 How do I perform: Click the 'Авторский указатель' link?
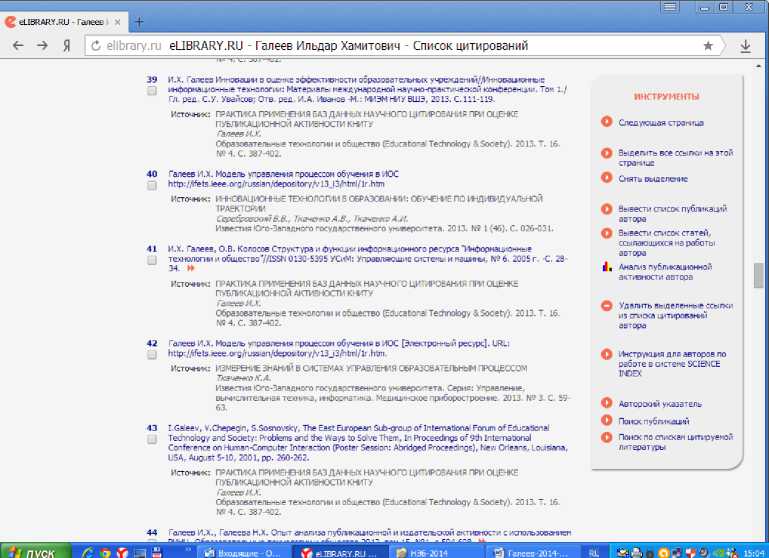pos(654,403)
